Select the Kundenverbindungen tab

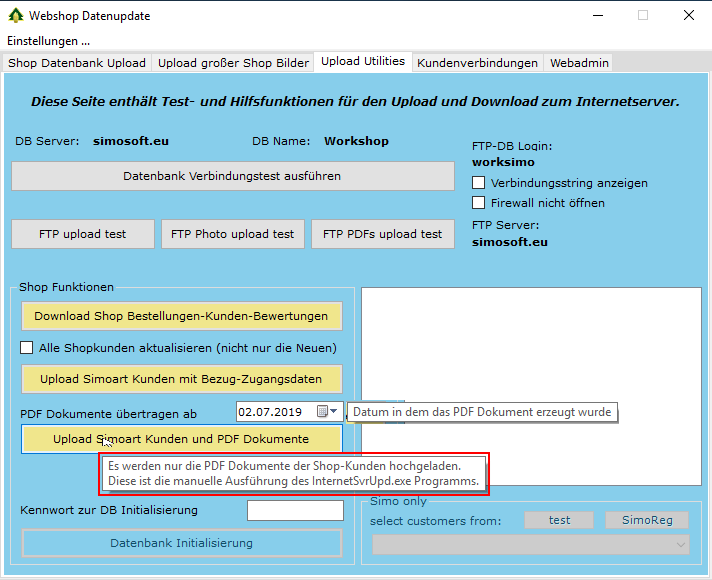click(477, 63)
